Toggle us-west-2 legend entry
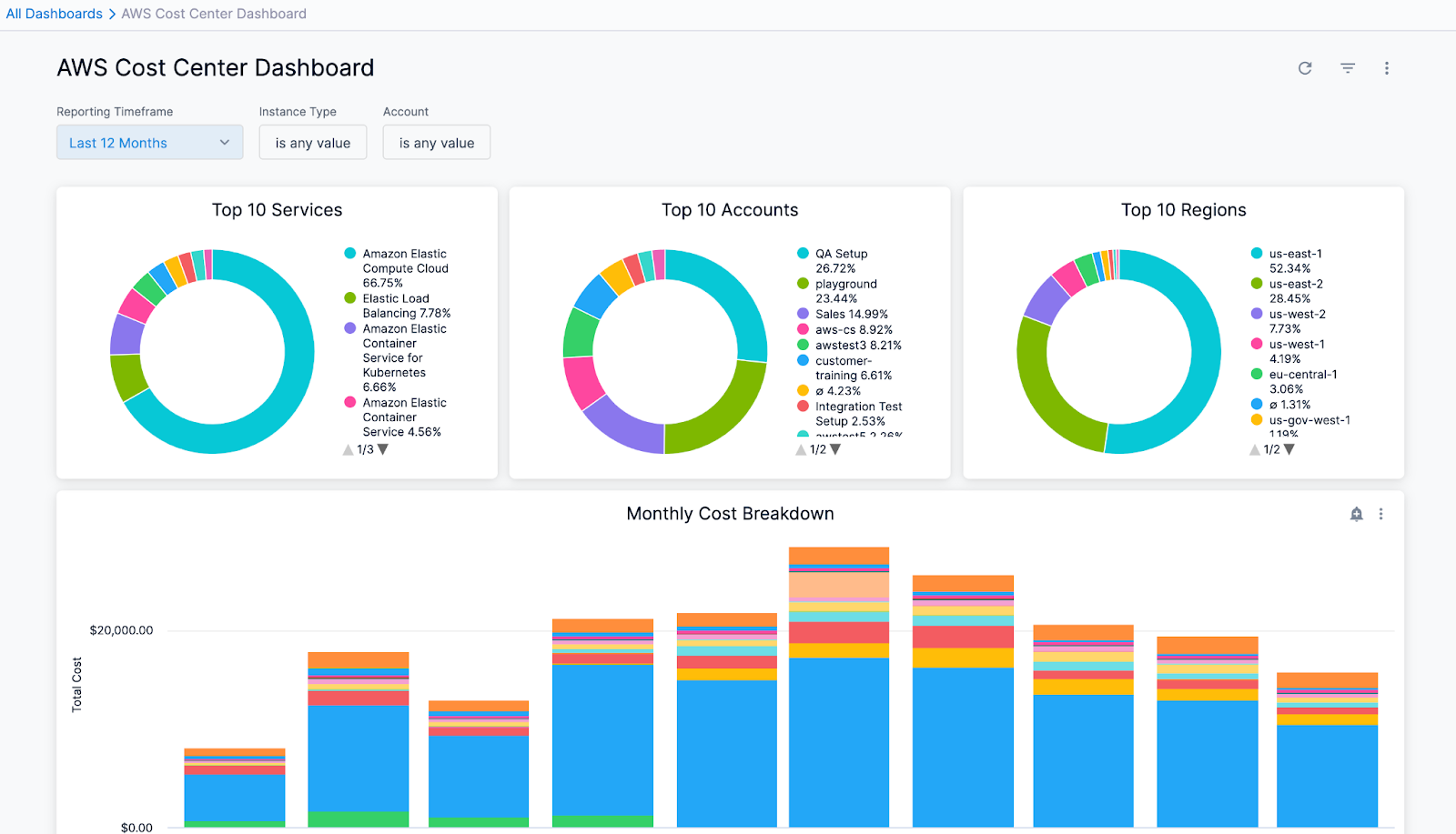Image resolution: width=1456 pixels, height=834 pixels. coord(1289,321)
